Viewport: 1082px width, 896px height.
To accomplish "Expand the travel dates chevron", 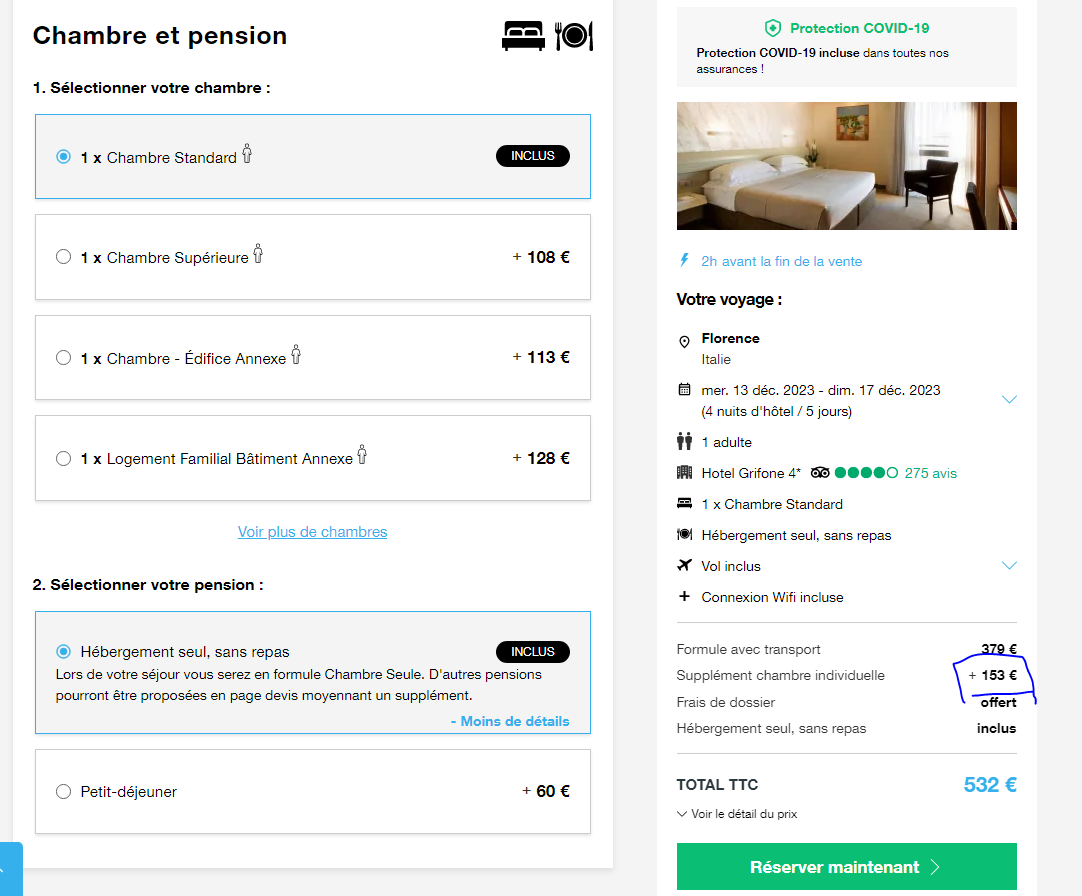I will (1009, 400).
